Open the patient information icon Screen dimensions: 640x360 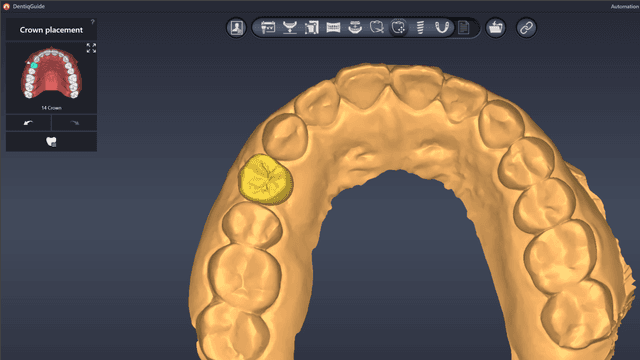click(x=236, y=28)
